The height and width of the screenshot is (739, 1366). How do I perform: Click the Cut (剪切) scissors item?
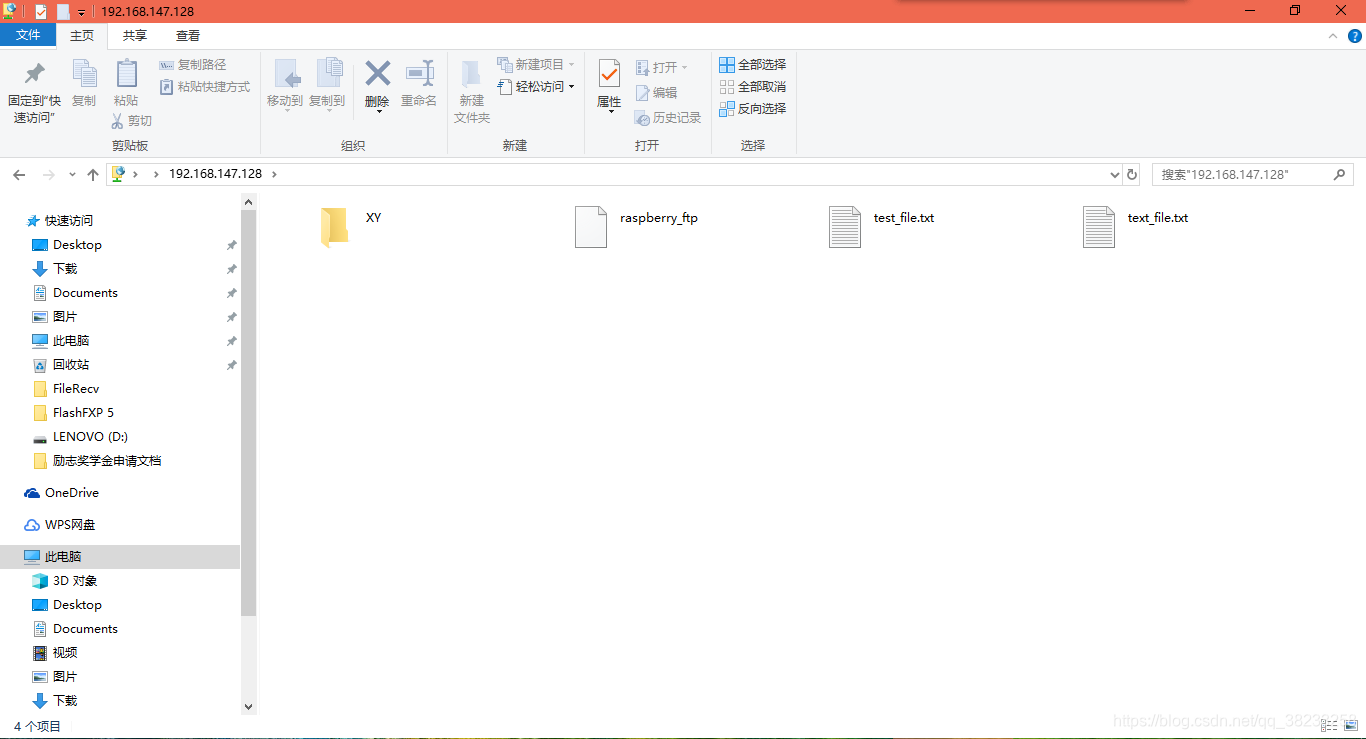(x=131, y=121)
